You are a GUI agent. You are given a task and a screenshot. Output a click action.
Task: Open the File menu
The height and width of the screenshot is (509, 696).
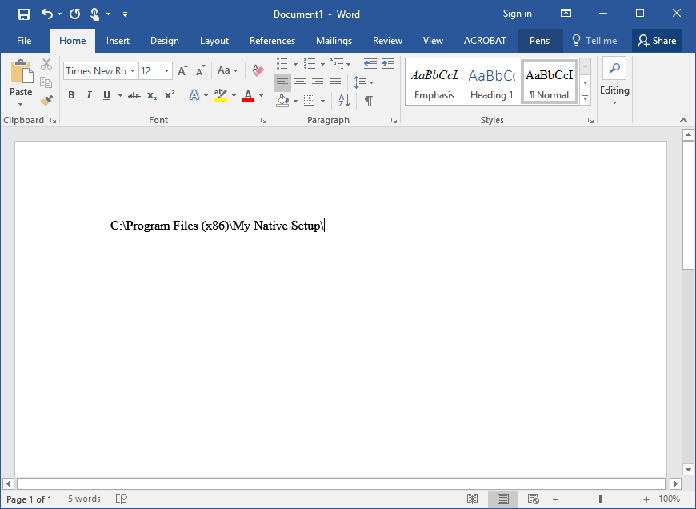tap(24, 41)
